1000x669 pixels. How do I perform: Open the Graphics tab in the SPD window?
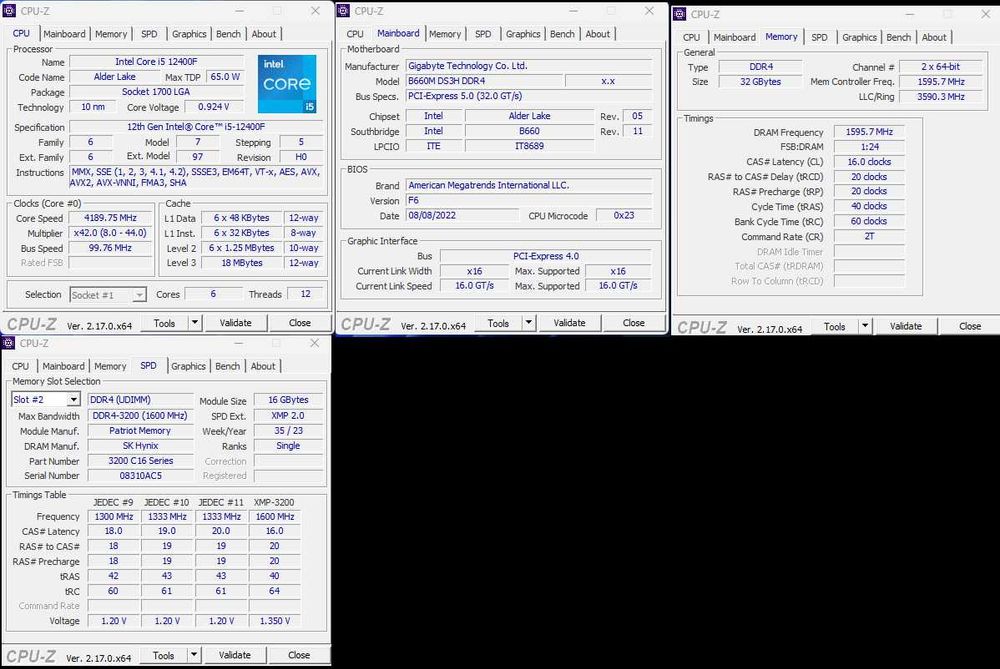[188, 366]
